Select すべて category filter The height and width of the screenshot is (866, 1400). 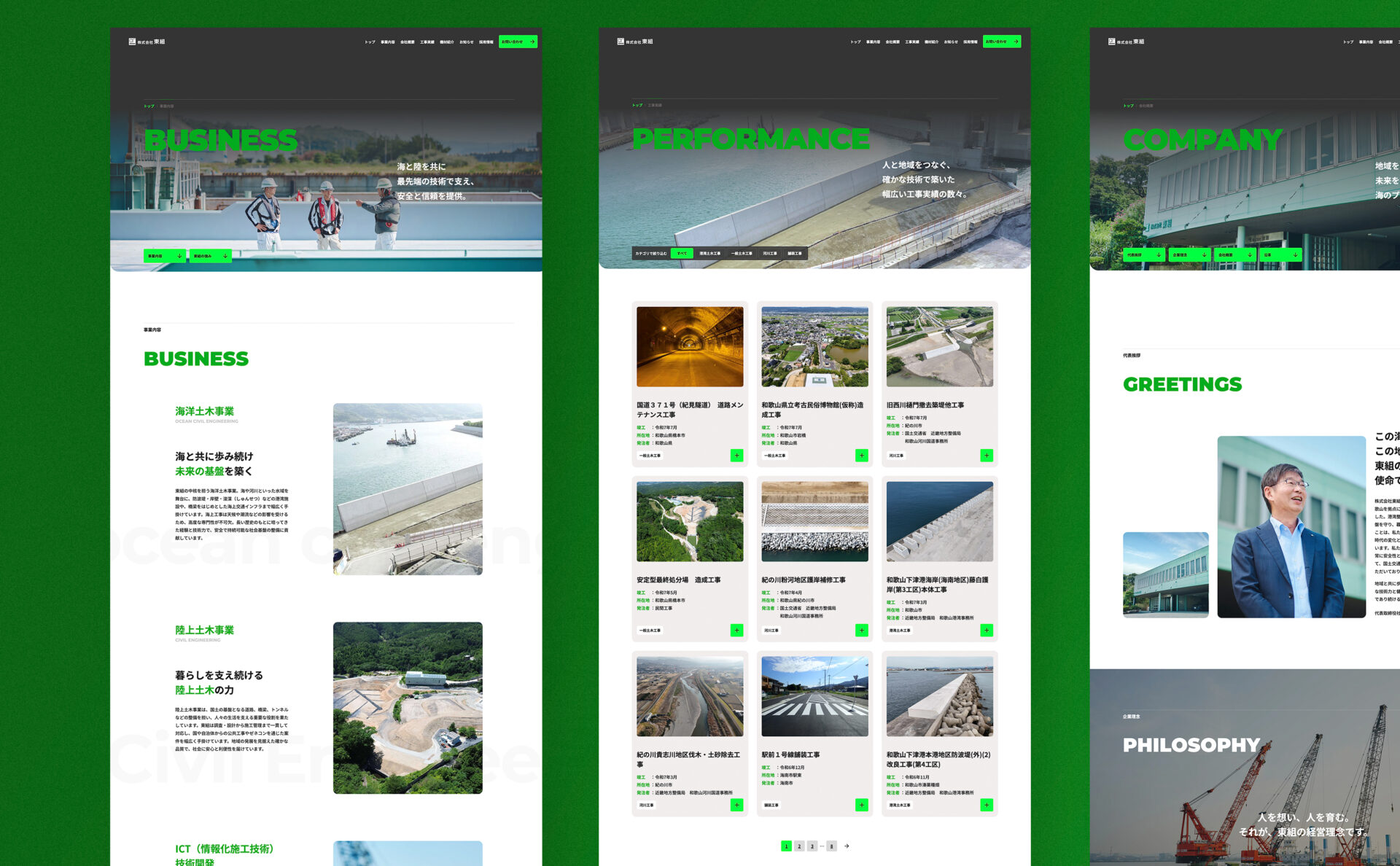coord(682,254)
